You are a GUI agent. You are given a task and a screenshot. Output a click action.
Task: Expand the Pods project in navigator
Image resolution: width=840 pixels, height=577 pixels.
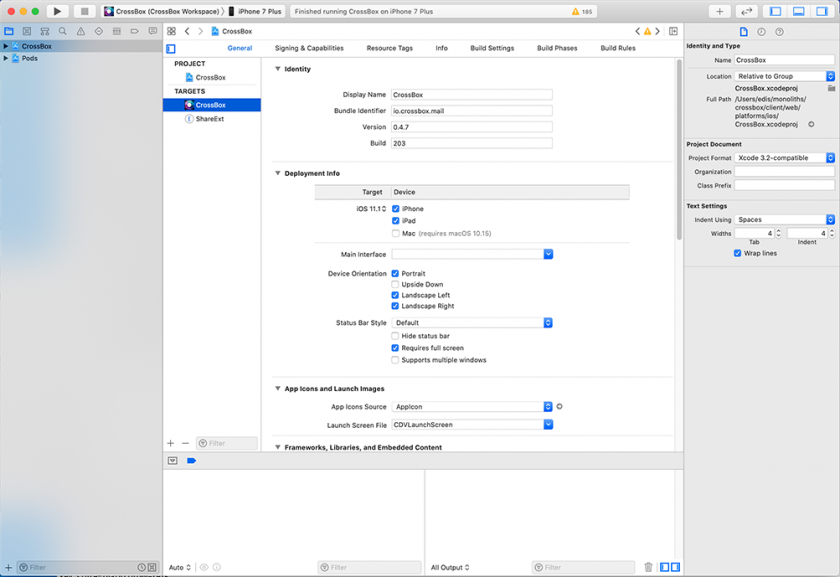point(6,58)
